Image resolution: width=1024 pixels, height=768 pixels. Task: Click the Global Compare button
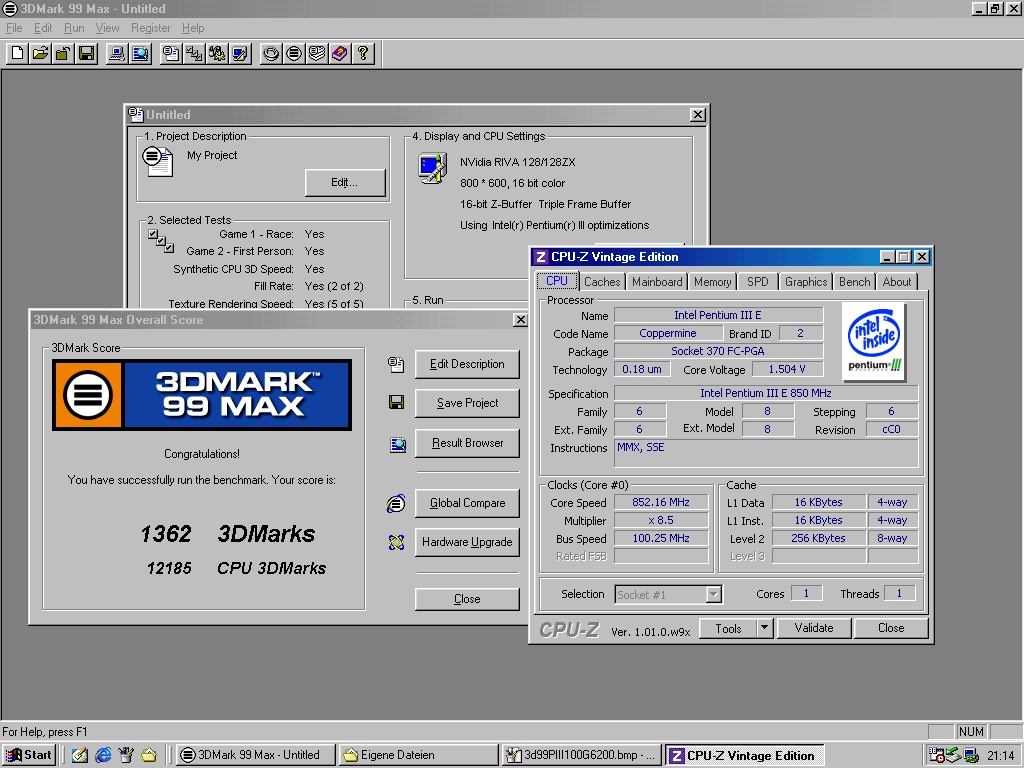(467, 503)
